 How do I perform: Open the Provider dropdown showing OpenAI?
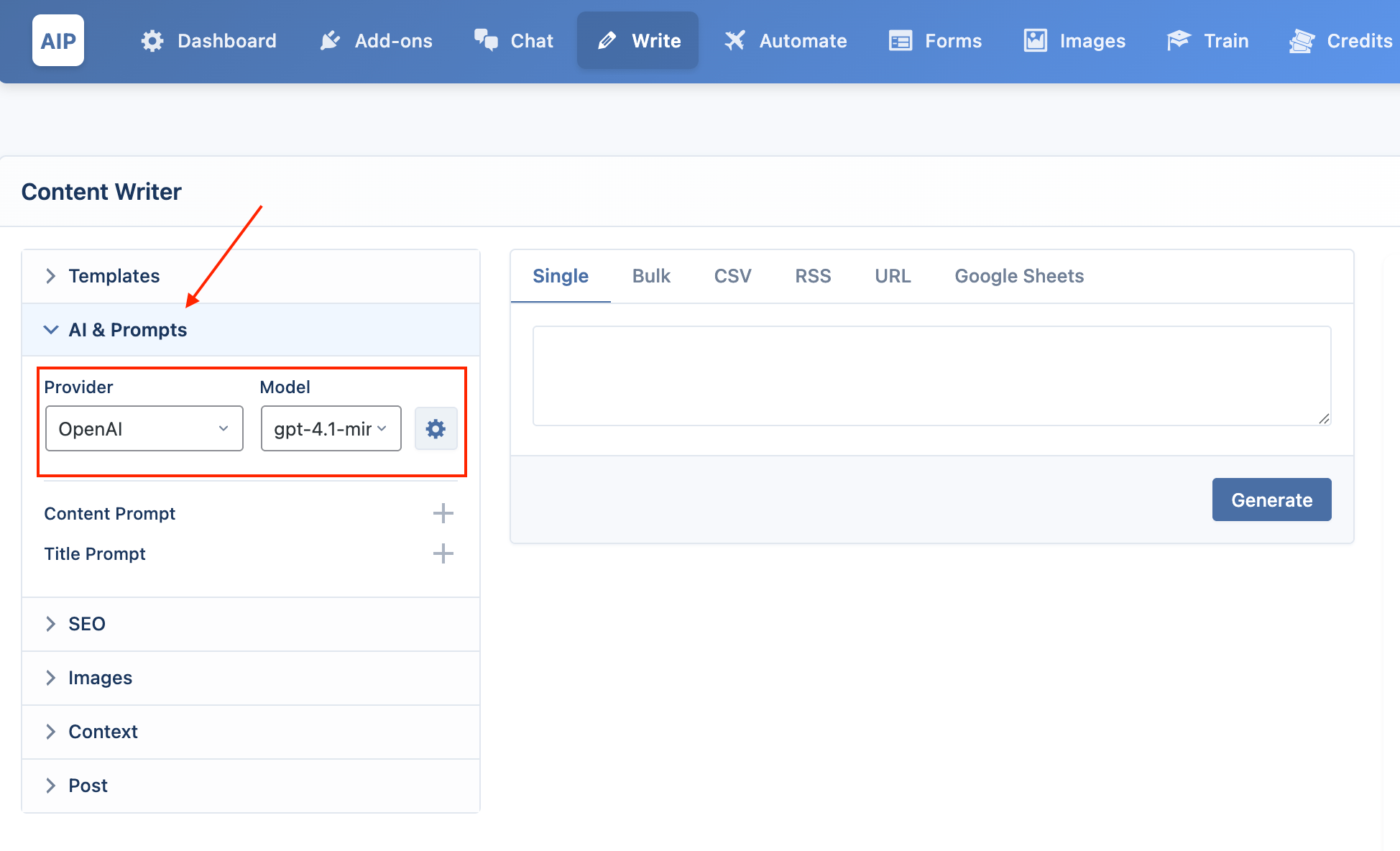coord(144,428)
